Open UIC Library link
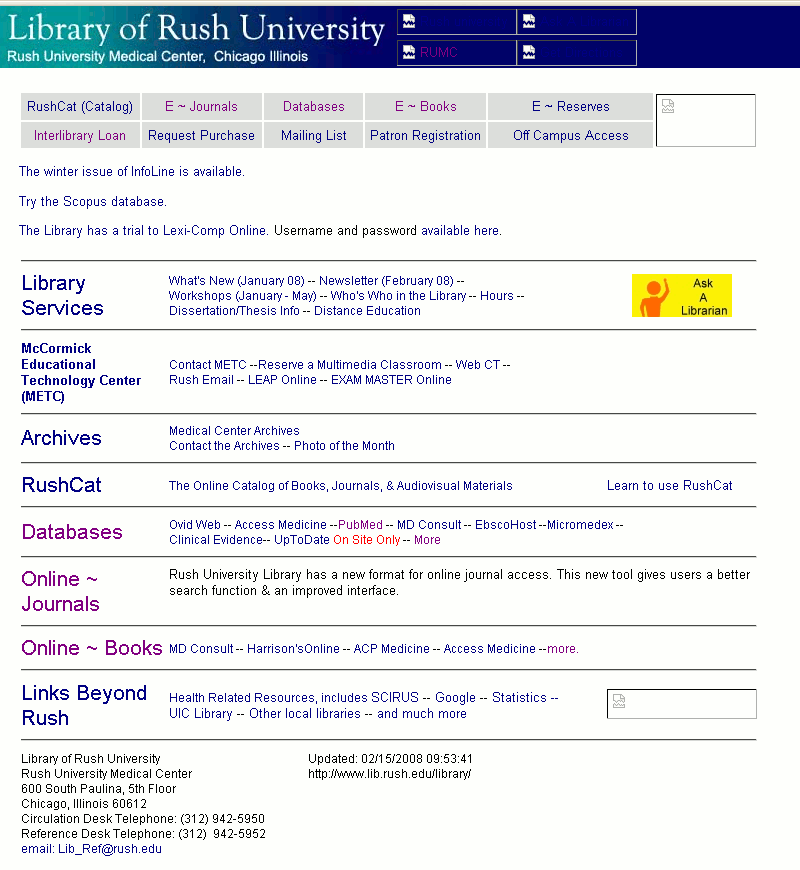This screenshot has height=870, width=800. click(201, 714)
